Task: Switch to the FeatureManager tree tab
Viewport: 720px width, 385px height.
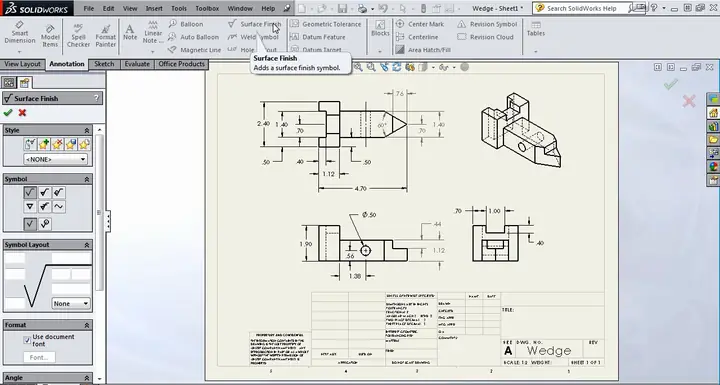Action: click(9, 83)
